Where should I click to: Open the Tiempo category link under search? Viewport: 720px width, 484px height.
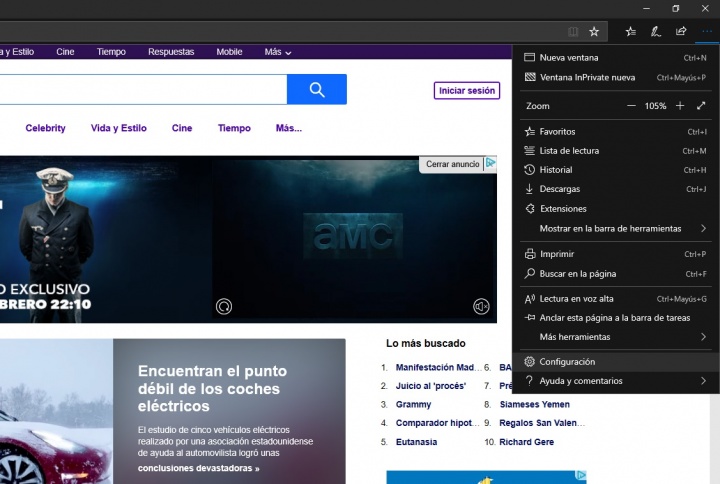point(234,128)
